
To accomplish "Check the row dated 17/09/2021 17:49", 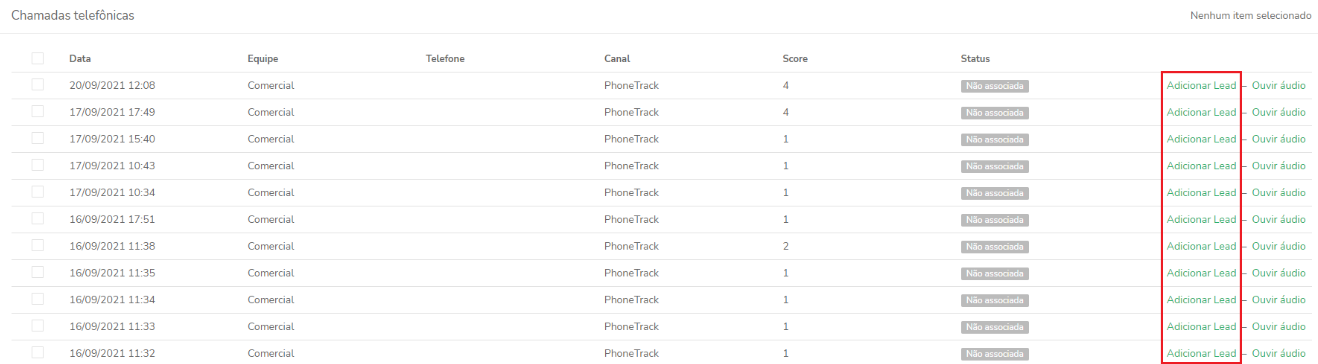I will (x=38, y=112).
